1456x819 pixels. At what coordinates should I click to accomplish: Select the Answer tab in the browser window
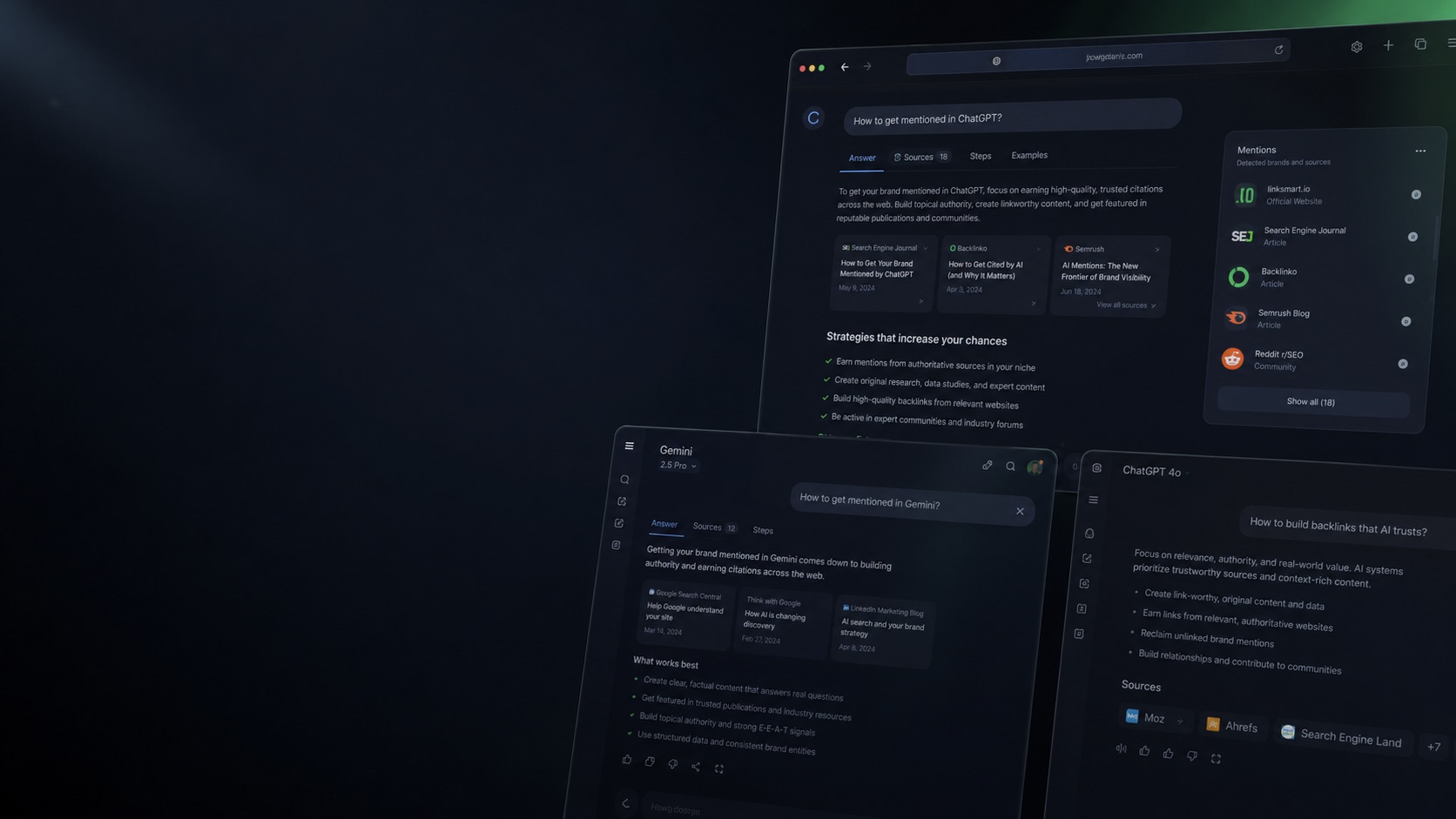coord(862,158)
